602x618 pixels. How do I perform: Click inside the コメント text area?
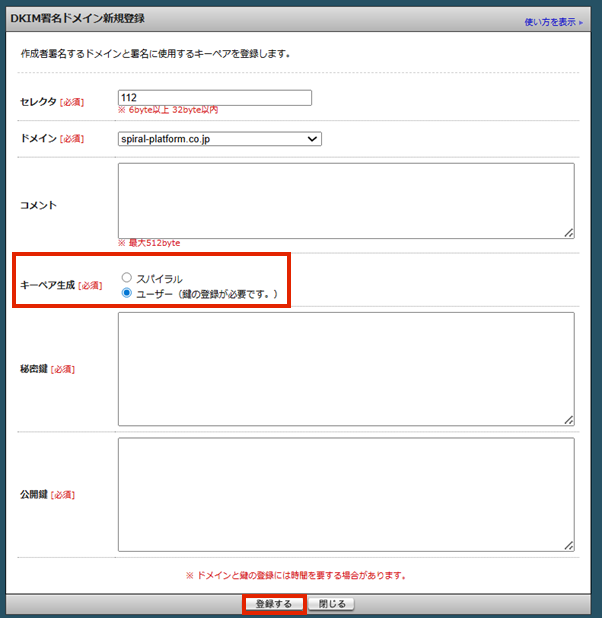point(346,201)
